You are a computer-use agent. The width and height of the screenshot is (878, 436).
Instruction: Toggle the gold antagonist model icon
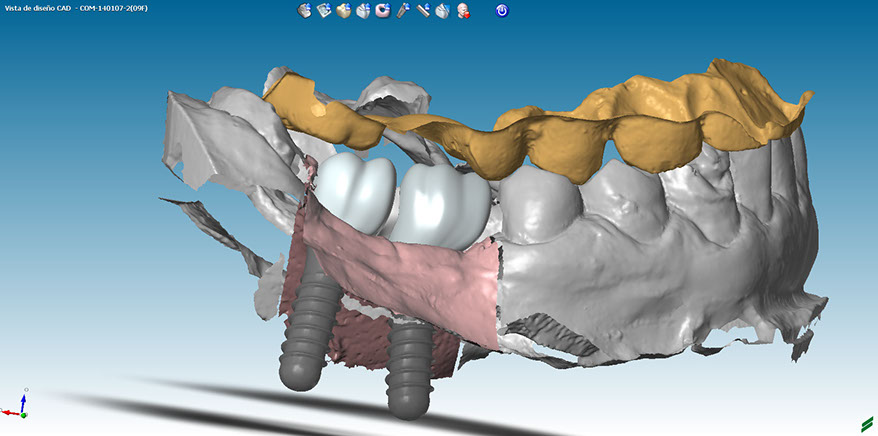coord(343,11)
